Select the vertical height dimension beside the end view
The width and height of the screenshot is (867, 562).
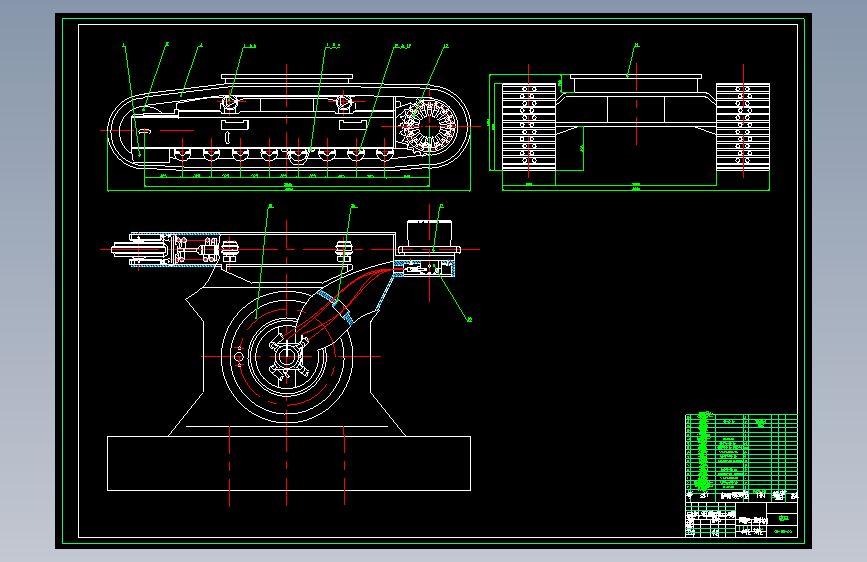[490, 122]
